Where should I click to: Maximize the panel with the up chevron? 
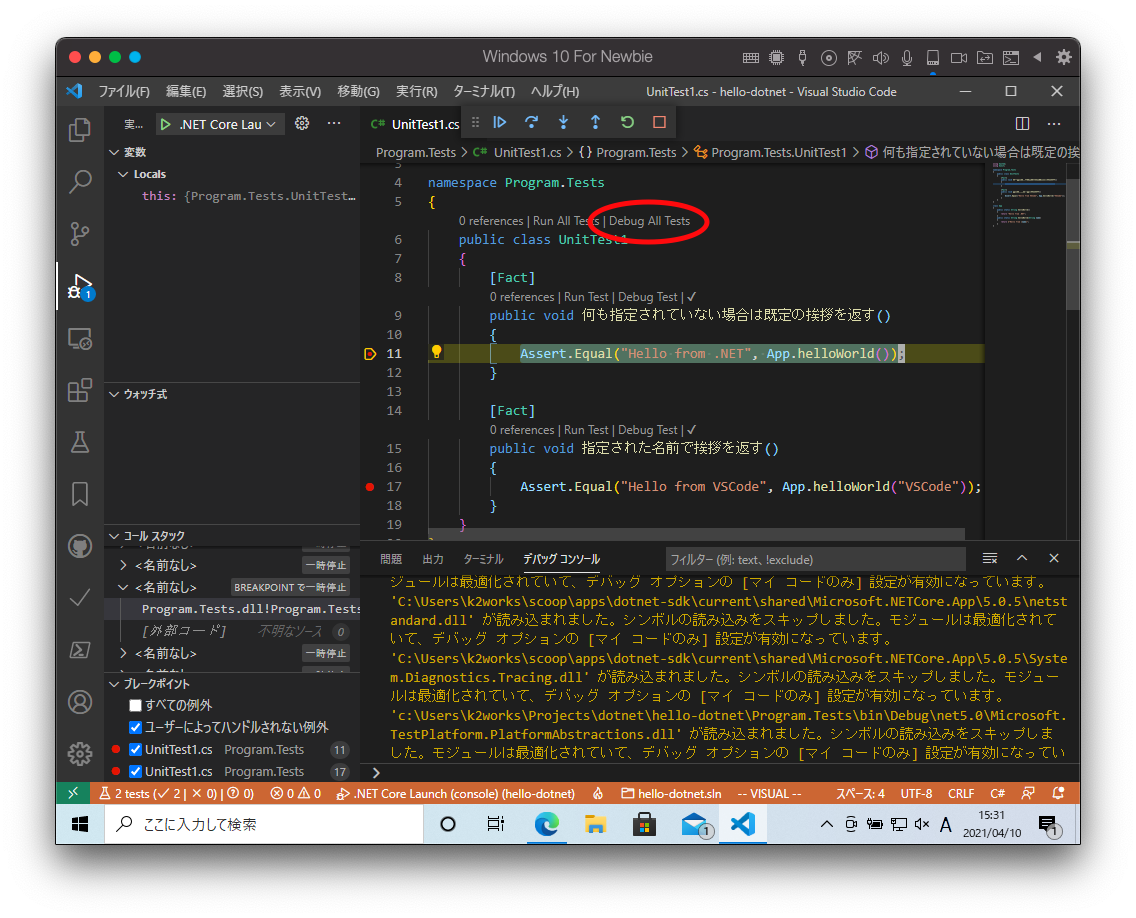pyautogui.click(x=1022, y=558)
